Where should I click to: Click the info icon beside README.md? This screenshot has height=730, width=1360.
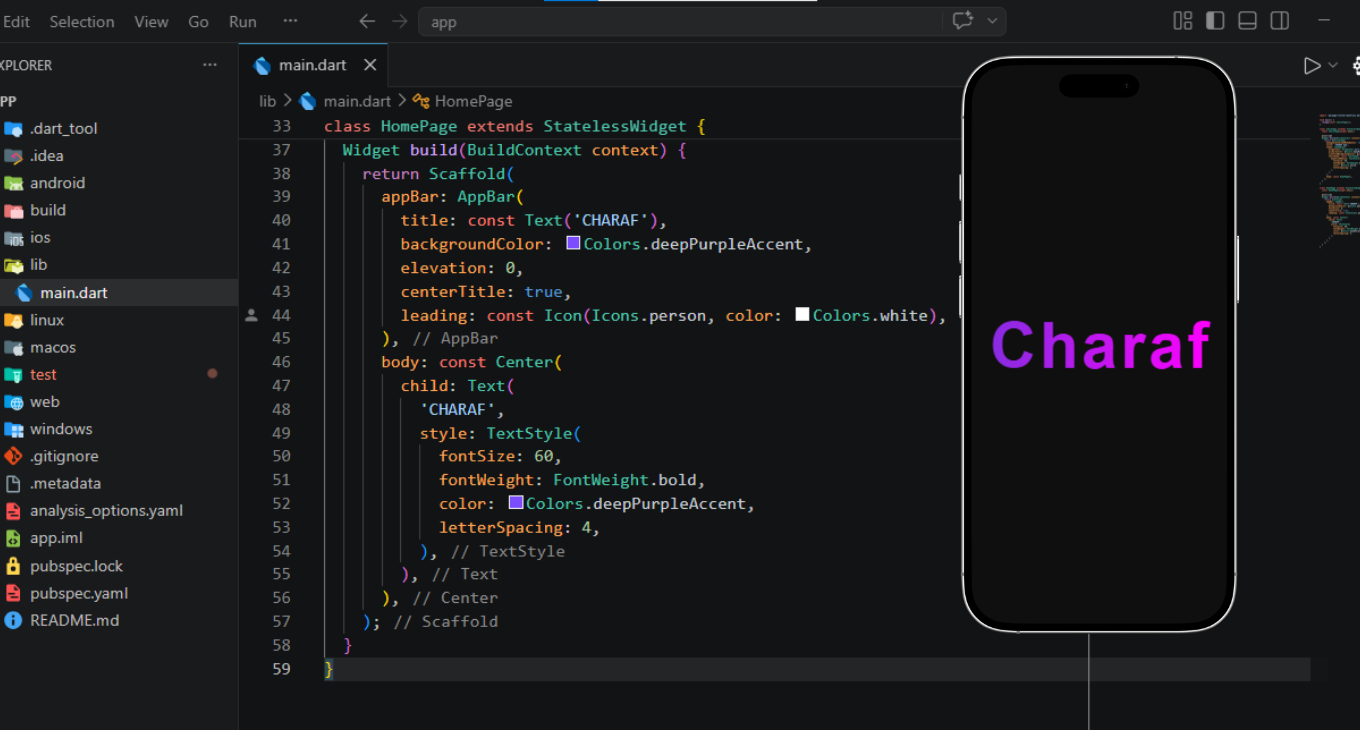coord(13,620)
